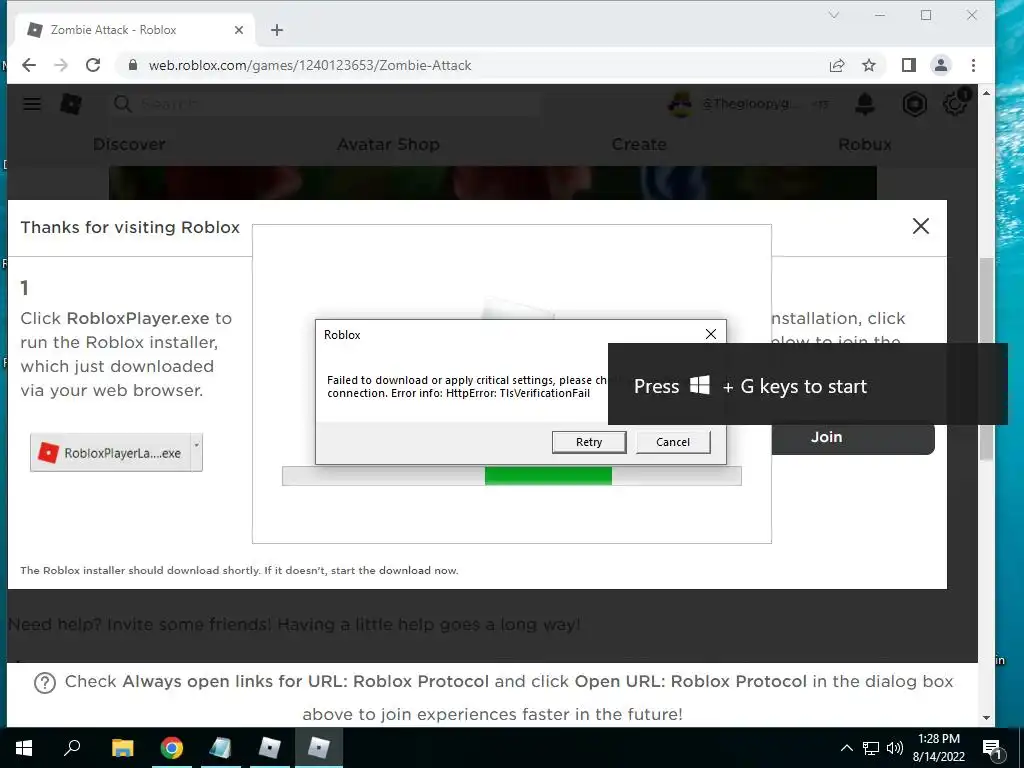Select the web.roblox.com address bar URL

tap(310, 65)
